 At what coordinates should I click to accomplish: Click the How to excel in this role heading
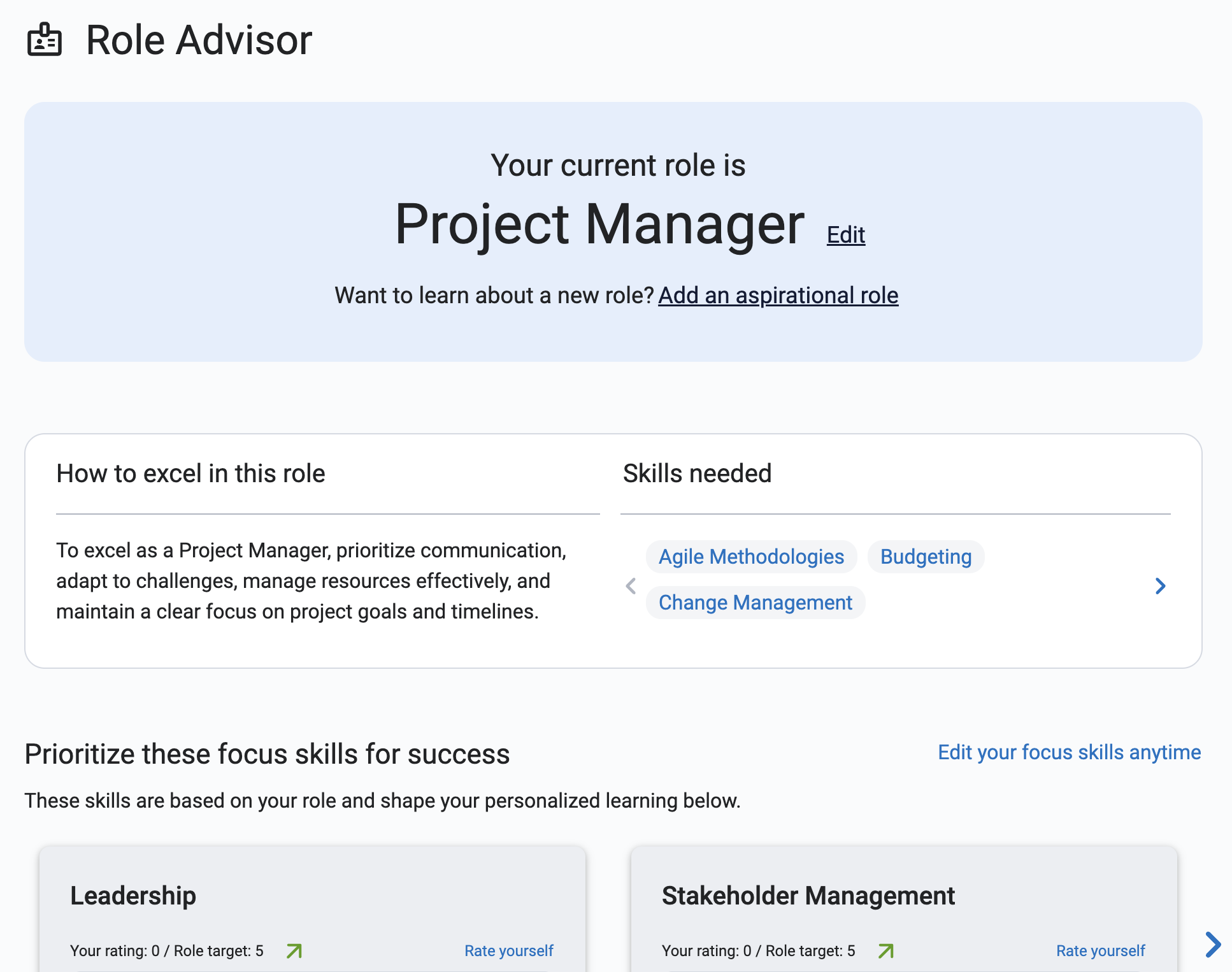190,473
